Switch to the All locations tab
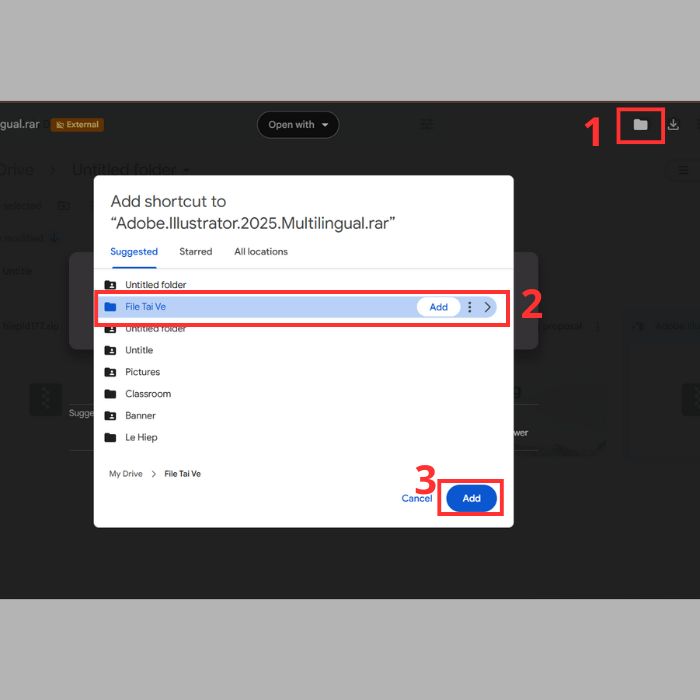This screenshot has height=700, width=700. 261,251
